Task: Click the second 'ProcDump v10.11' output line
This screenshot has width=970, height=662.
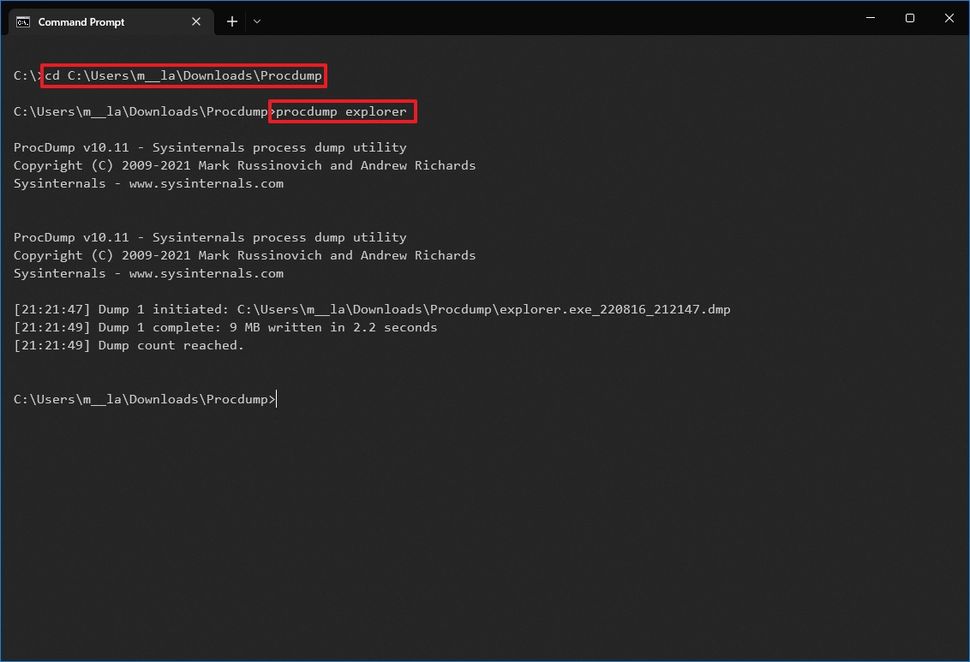Action: [x=210, y=237]
